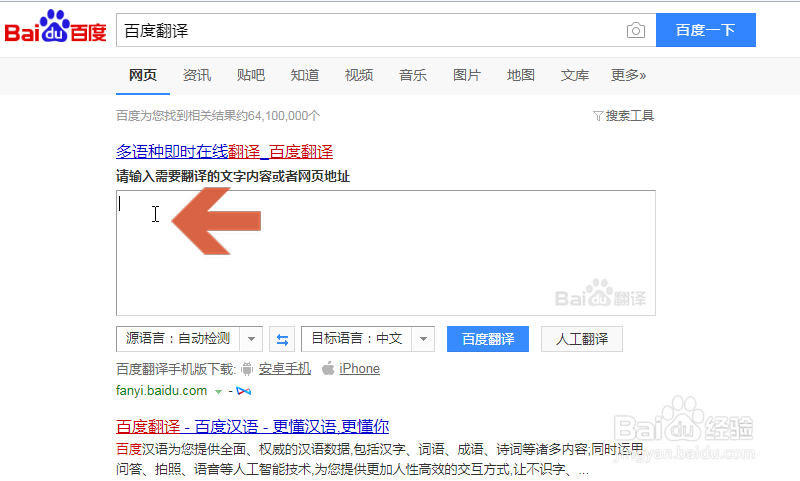Open 百度翻译 - 百度汉语 result link
The image size is (800, 481).
pos(253,426)
